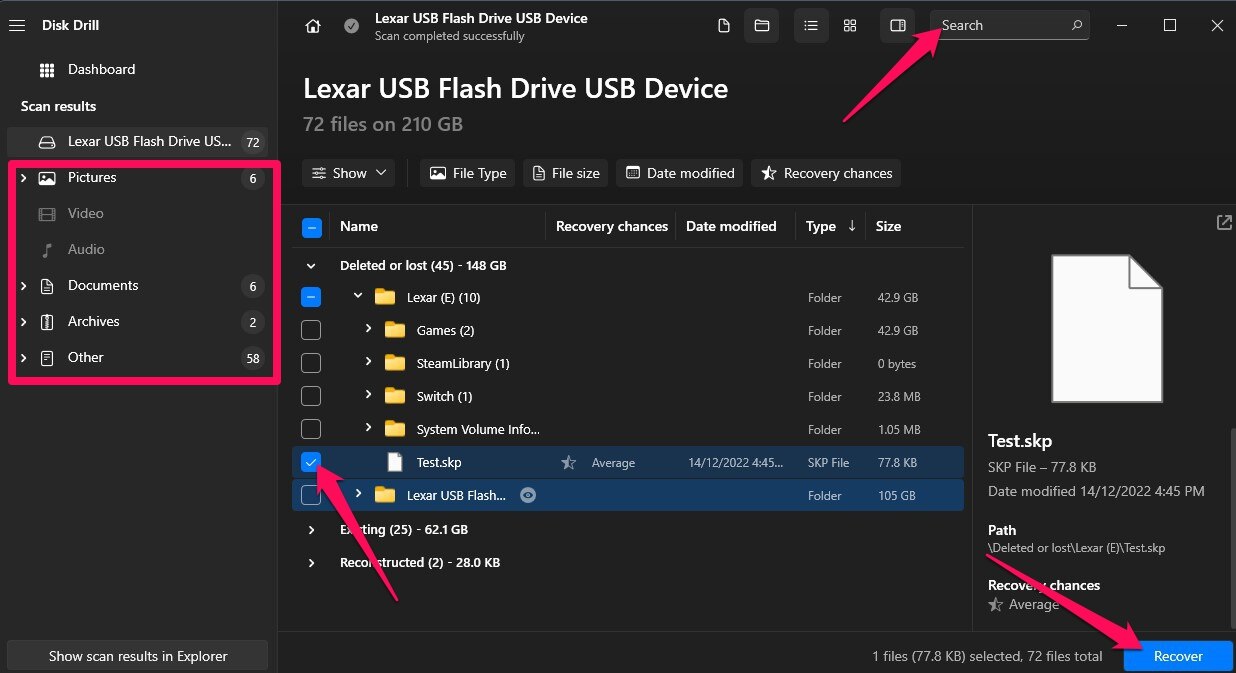
Task: Go to home screen icon
Action: tap(313, 26)
